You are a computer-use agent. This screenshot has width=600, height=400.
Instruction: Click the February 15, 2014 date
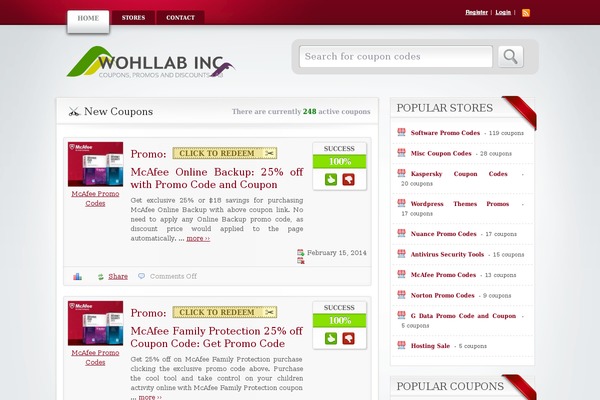pos(337,253)
